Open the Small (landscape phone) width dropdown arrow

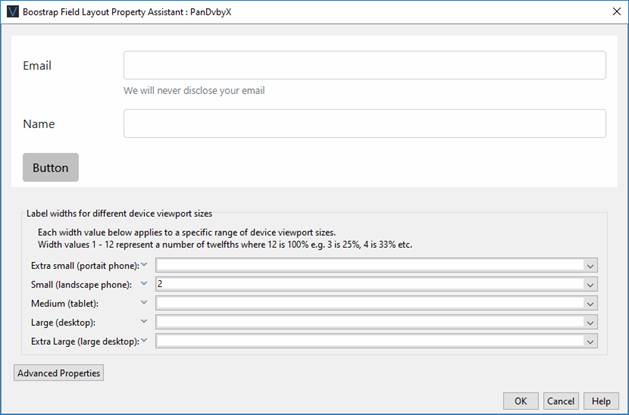590,284
